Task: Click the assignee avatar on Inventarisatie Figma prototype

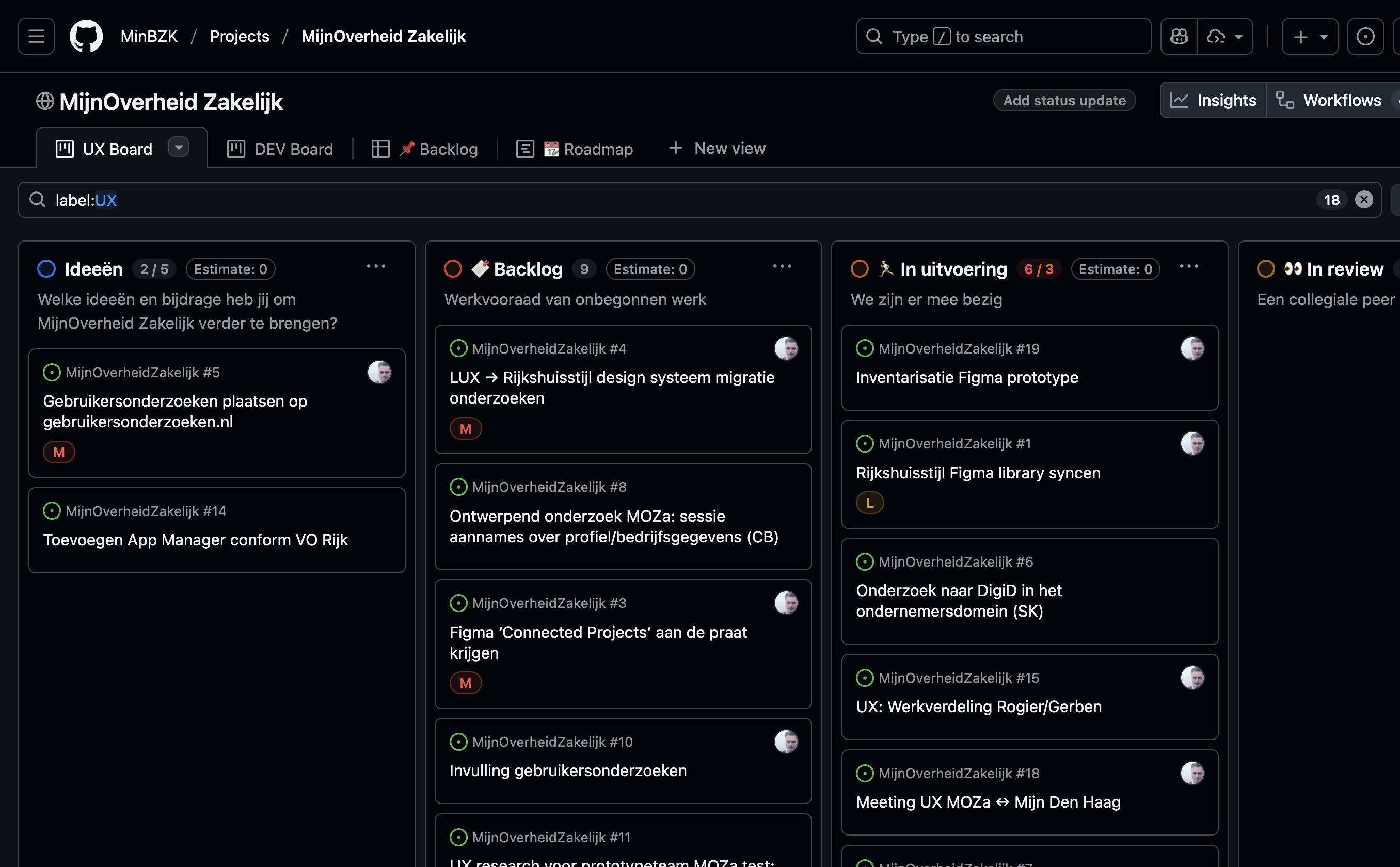Action: [x=1194, y=348]
